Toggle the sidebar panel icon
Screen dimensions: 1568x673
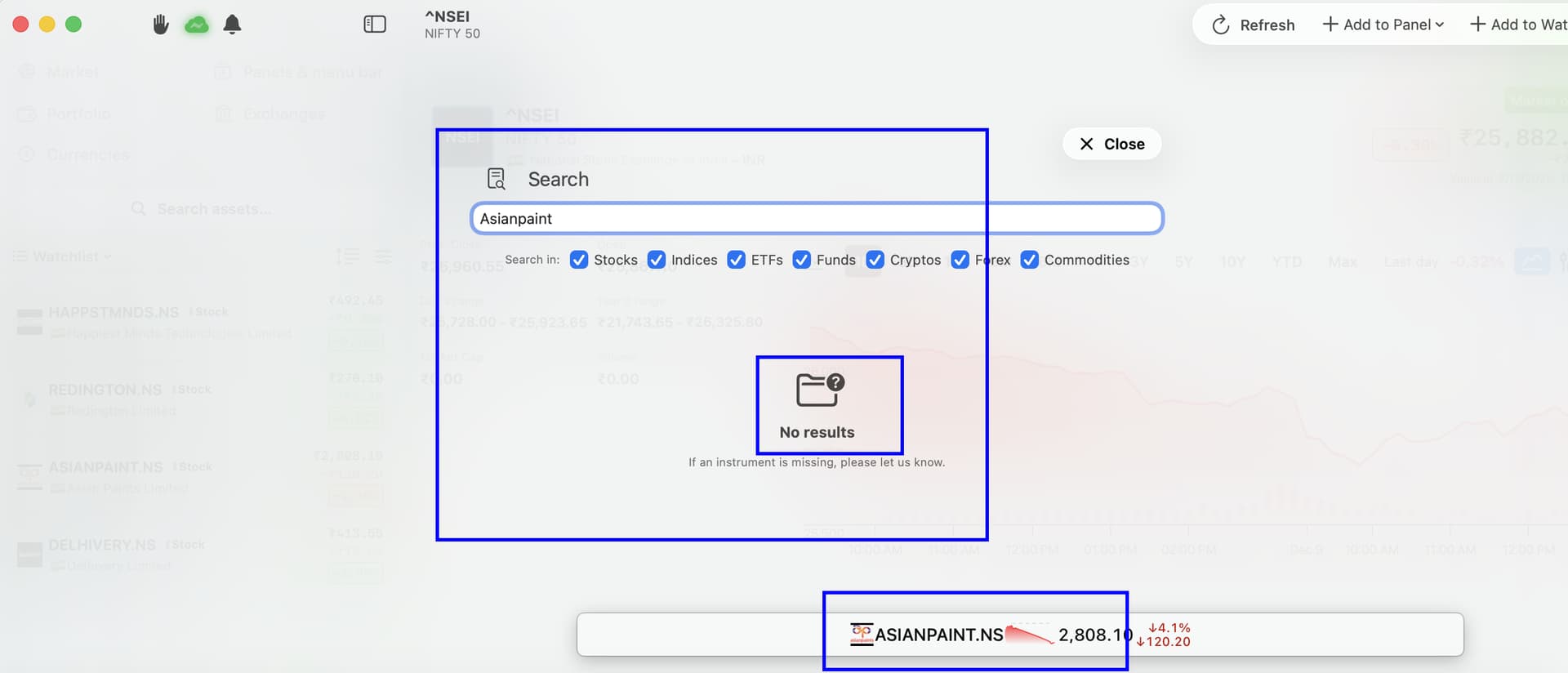tap(374, 25)
